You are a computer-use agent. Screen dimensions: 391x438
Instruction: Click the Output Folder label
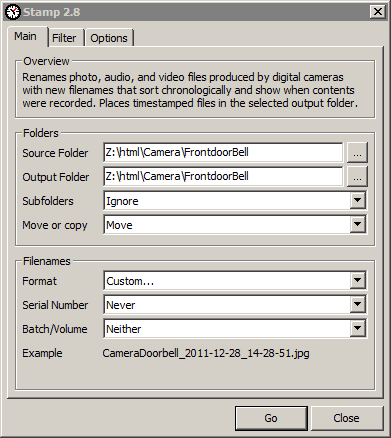point(56,177)
